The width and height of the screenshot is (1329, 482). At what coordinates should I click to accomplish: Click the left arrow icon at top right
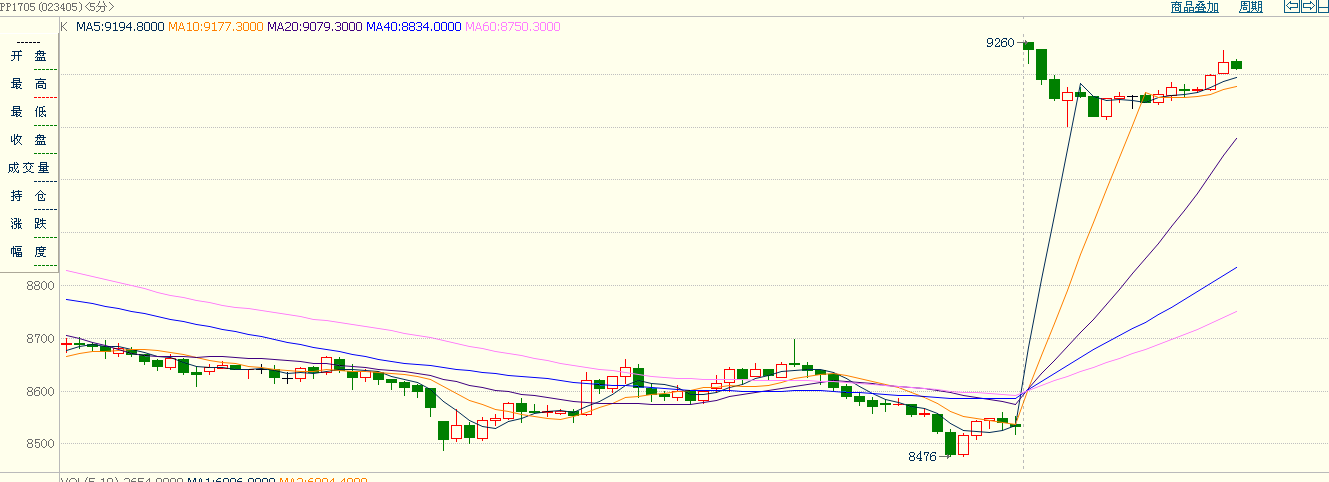click(x=1291, y=7)
